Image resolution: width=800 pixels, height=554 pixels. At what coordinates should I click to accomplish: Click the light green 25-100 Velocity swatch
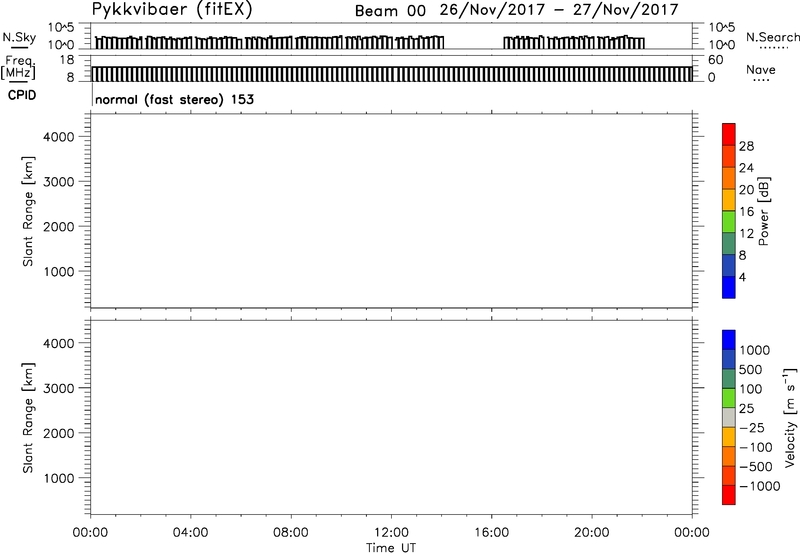729,398
